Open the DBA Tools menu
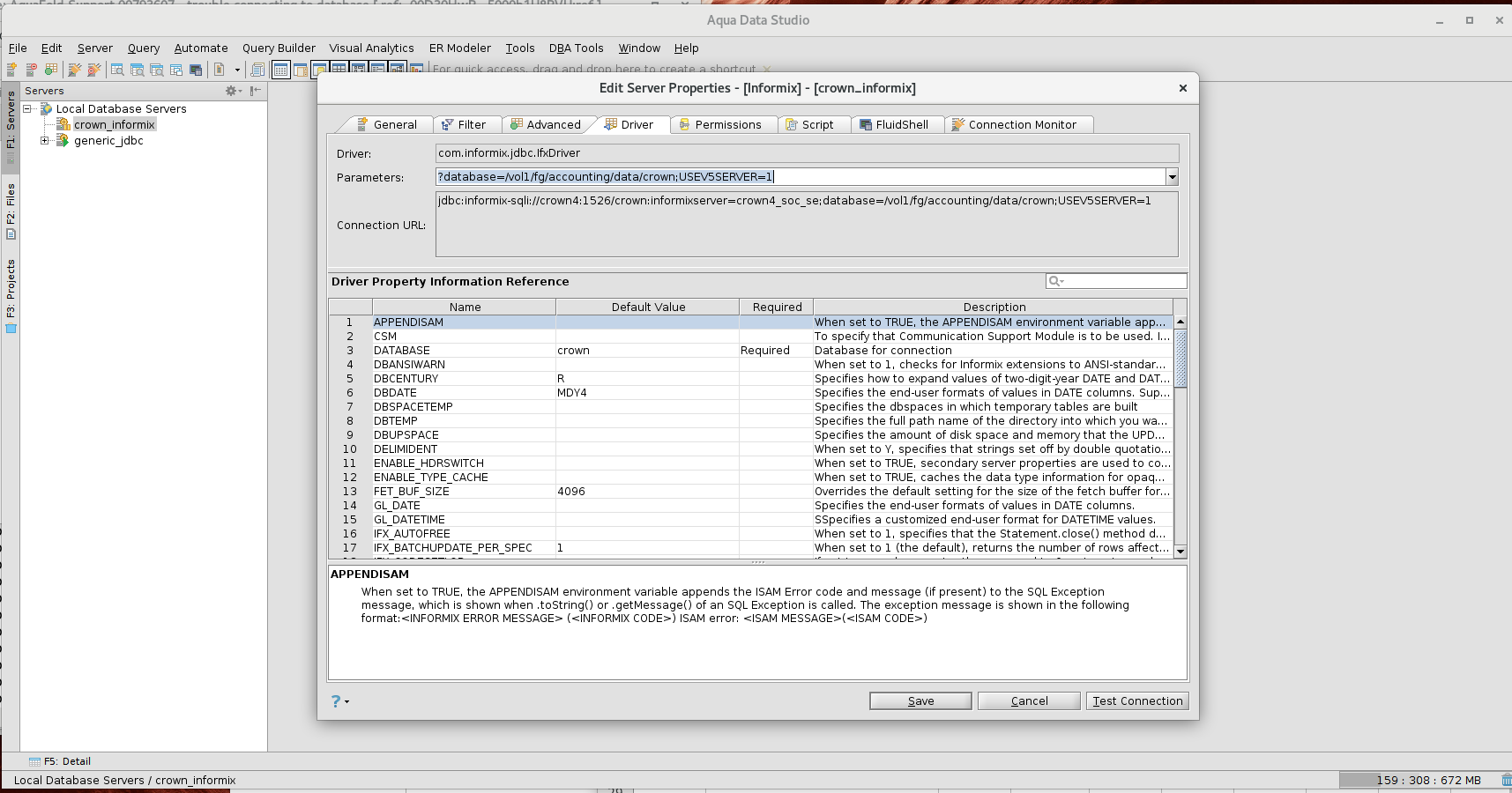 [576, 48]
